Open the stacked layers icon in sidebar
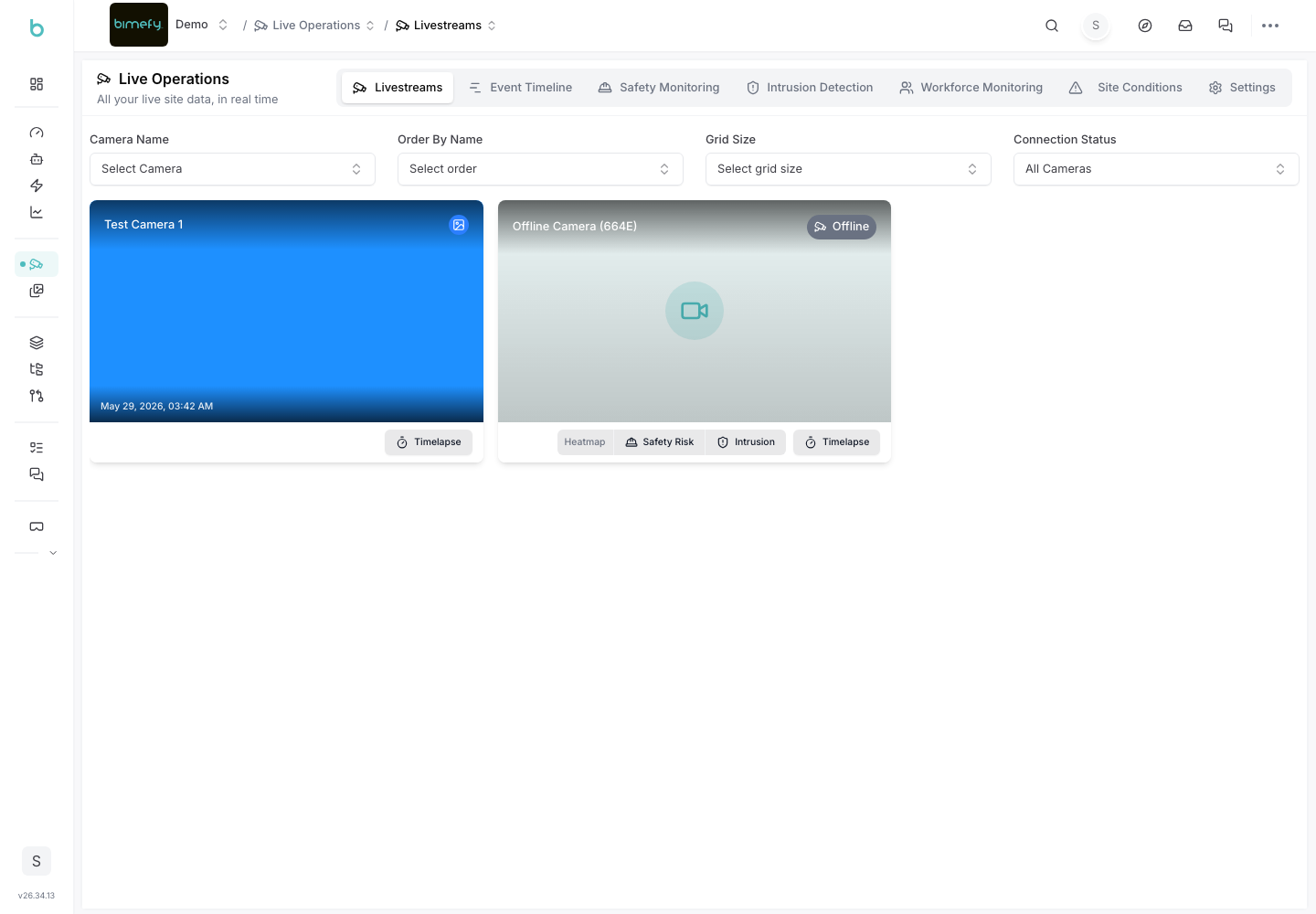 [x=37, y=343]
